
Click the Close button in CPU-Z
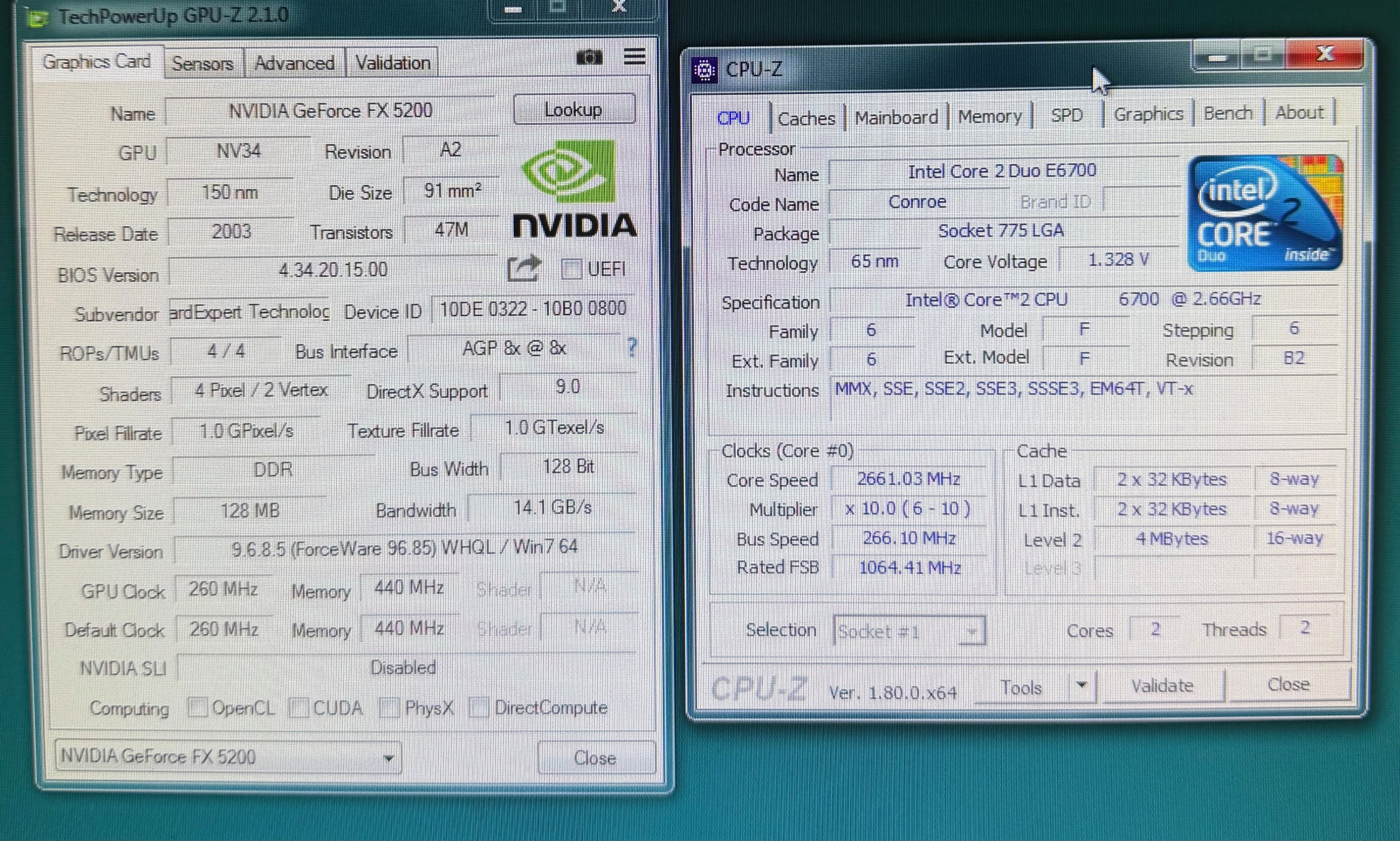[x=1288, y=685]
